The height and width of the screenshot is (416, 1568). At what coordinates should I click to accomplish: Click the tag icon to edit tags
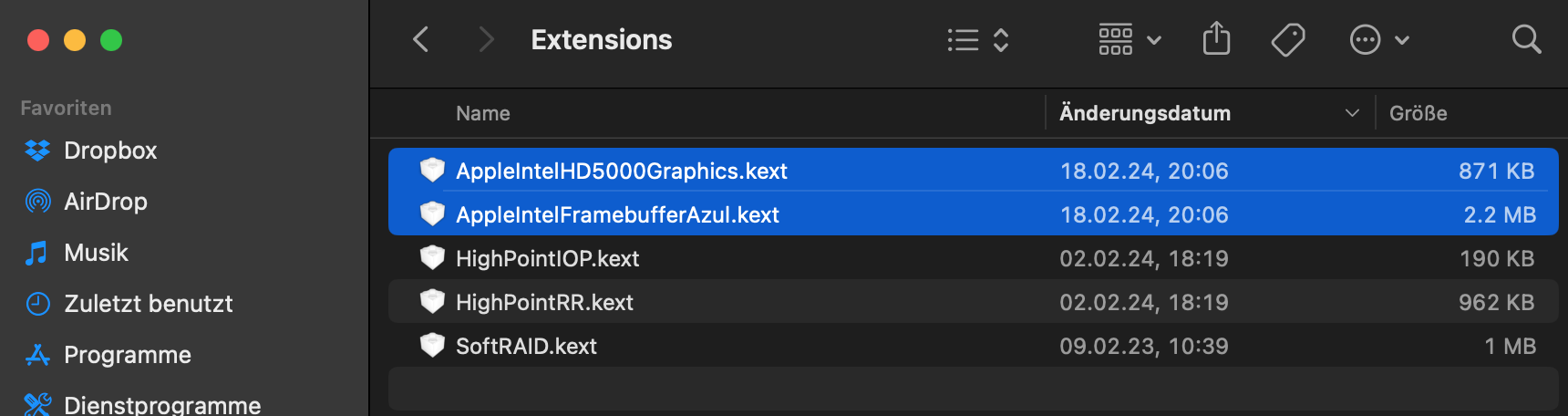[x=1287, y=40]
